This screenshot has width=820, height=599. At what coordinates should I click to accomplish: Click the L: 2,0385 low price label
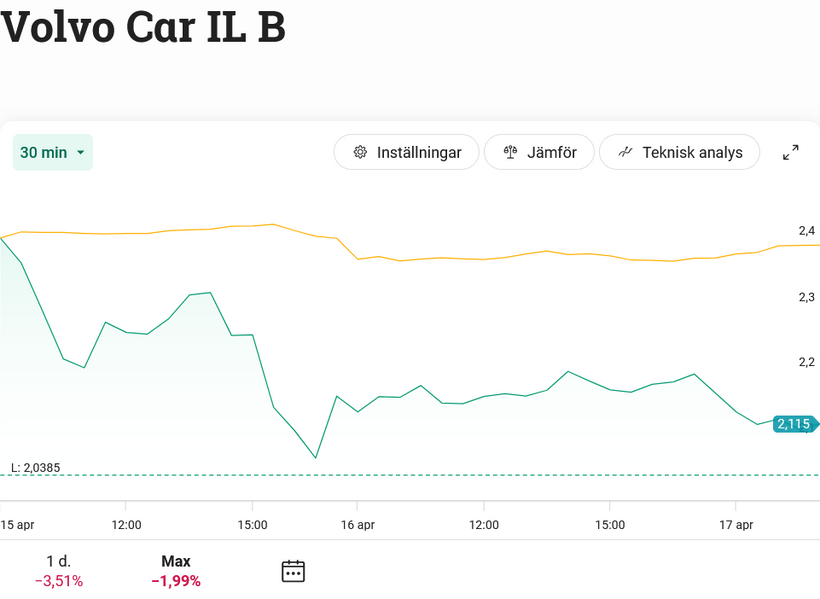36,467
